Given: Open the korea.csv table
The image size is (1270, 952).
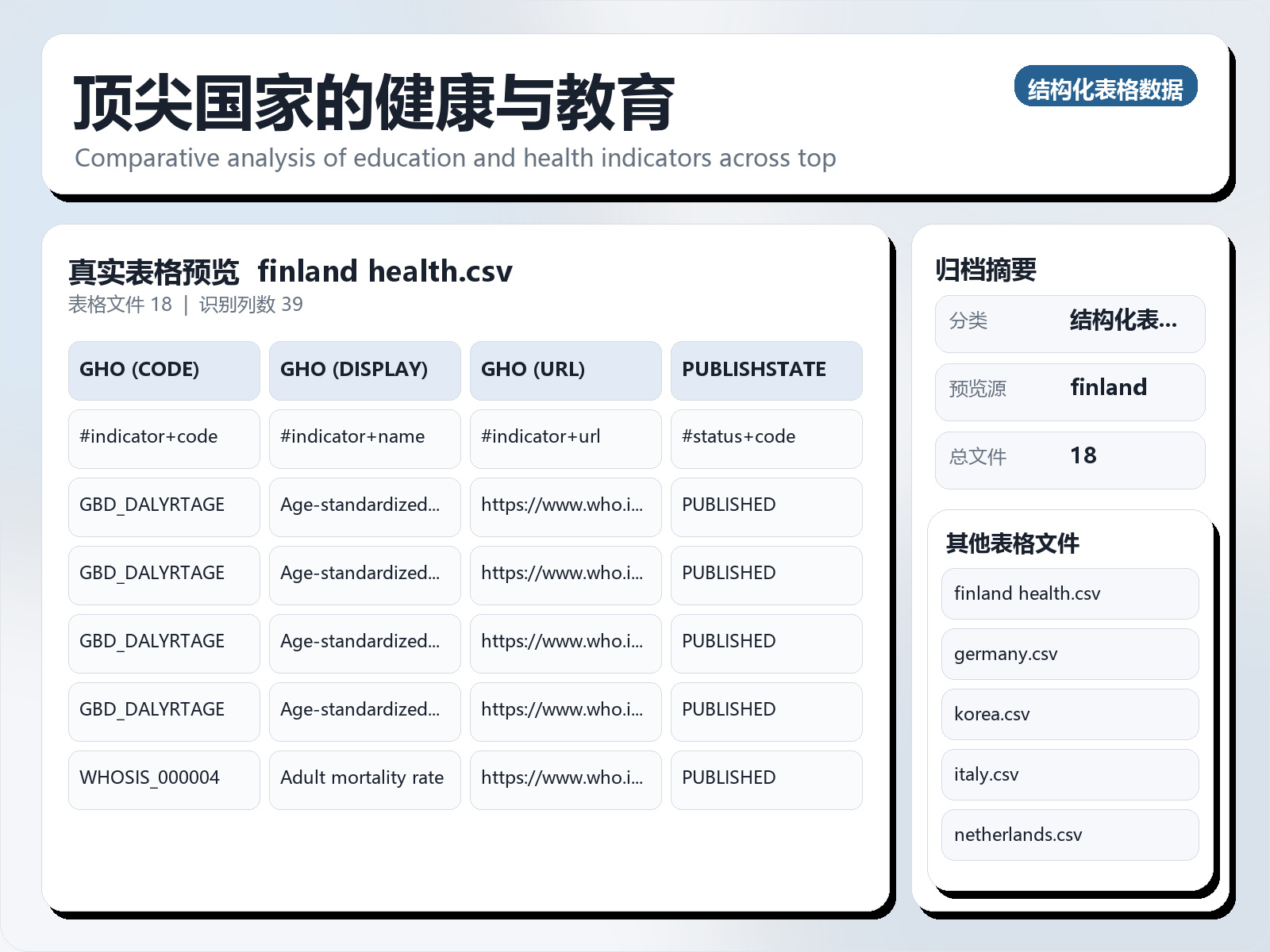Looking at the screenshot, I should (1069, 714).
